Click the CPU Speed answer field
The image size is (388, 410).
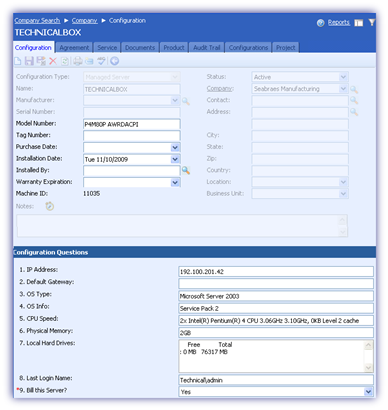[276, 321]
